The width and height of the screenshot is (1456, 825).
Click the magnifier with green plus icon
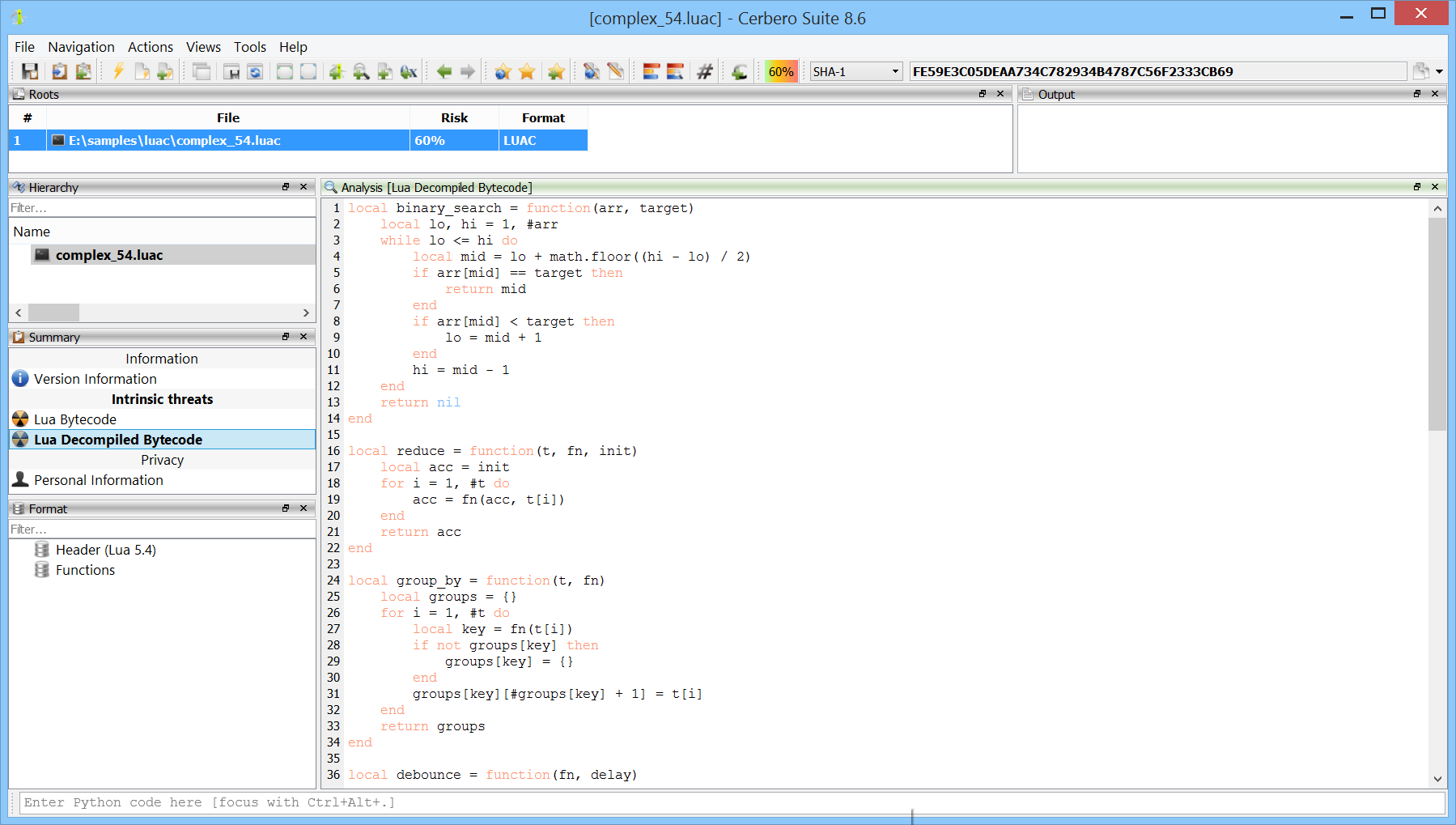(361, 72)
